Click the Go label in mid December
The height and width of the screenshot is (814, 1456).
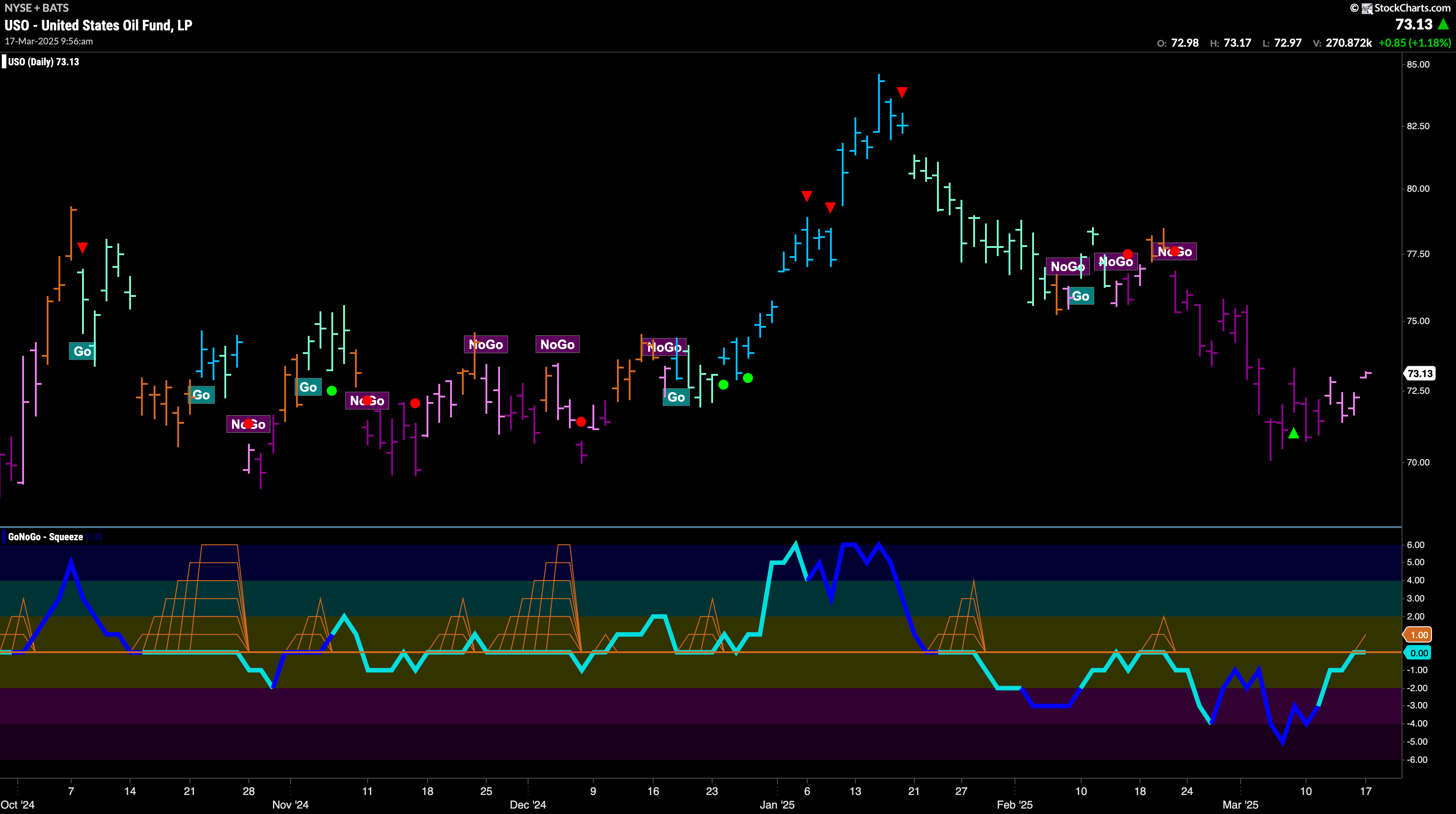[x=676, y=397]
